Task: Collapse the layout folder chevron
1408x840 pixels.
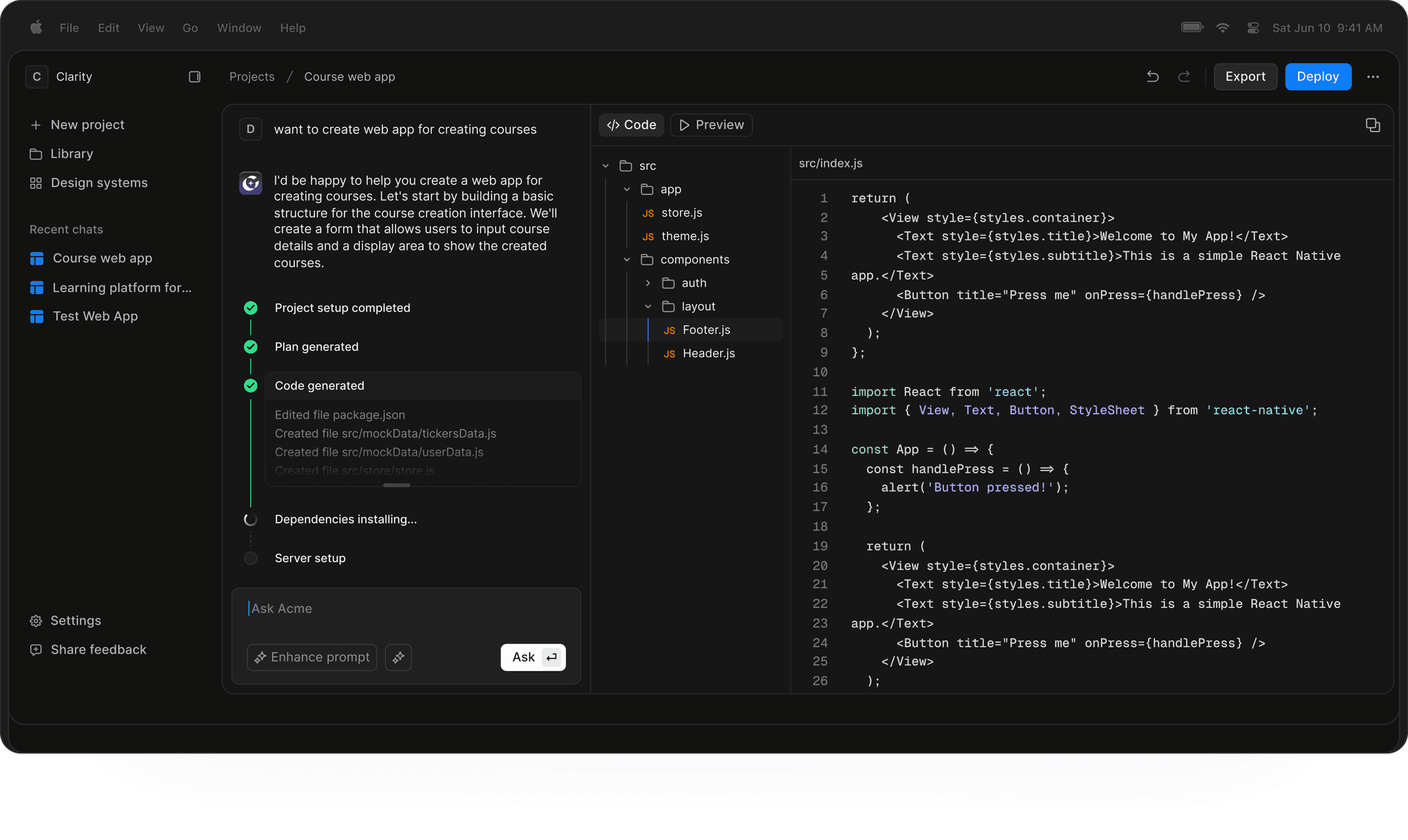Action: click(648, 307)
